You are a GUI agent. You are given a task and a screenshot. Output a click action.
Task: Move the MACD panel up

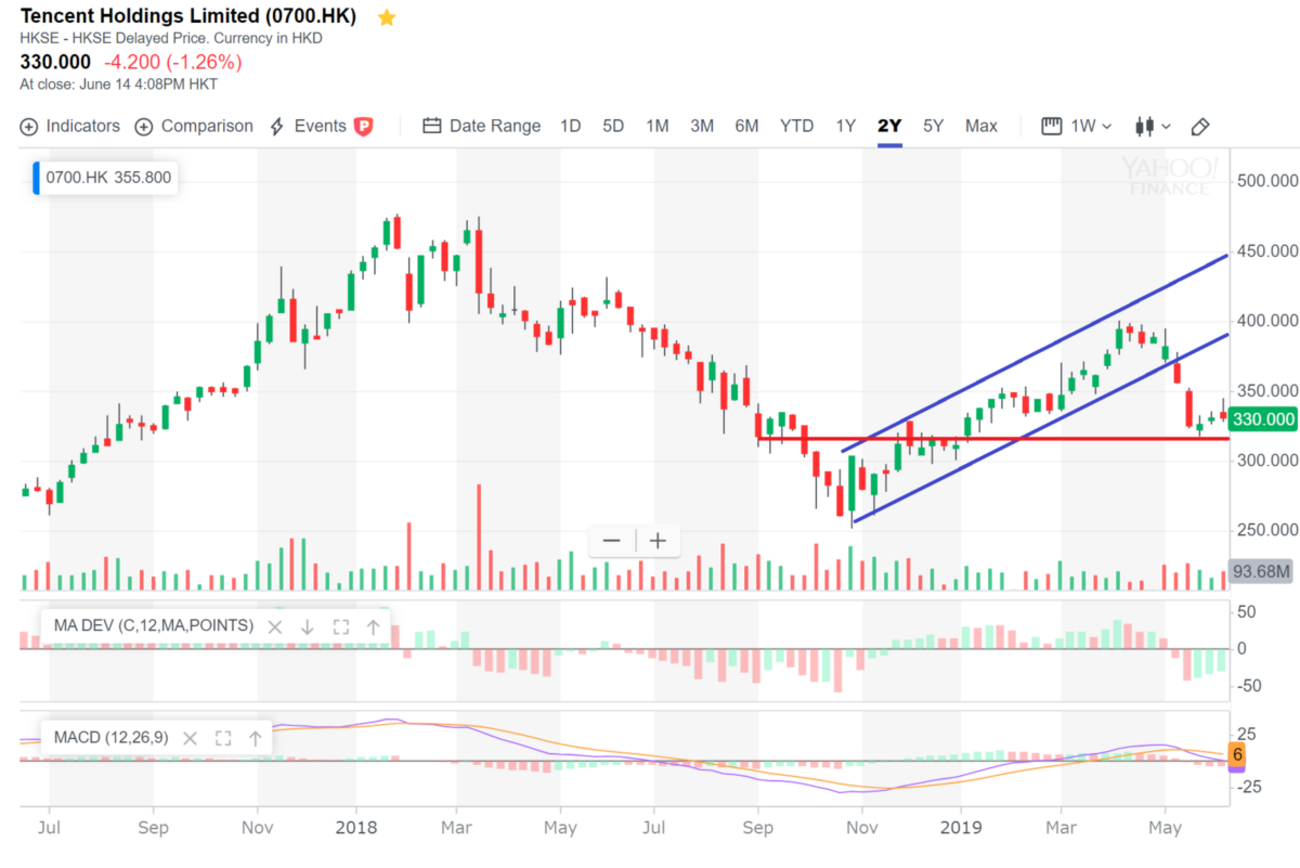255,738
